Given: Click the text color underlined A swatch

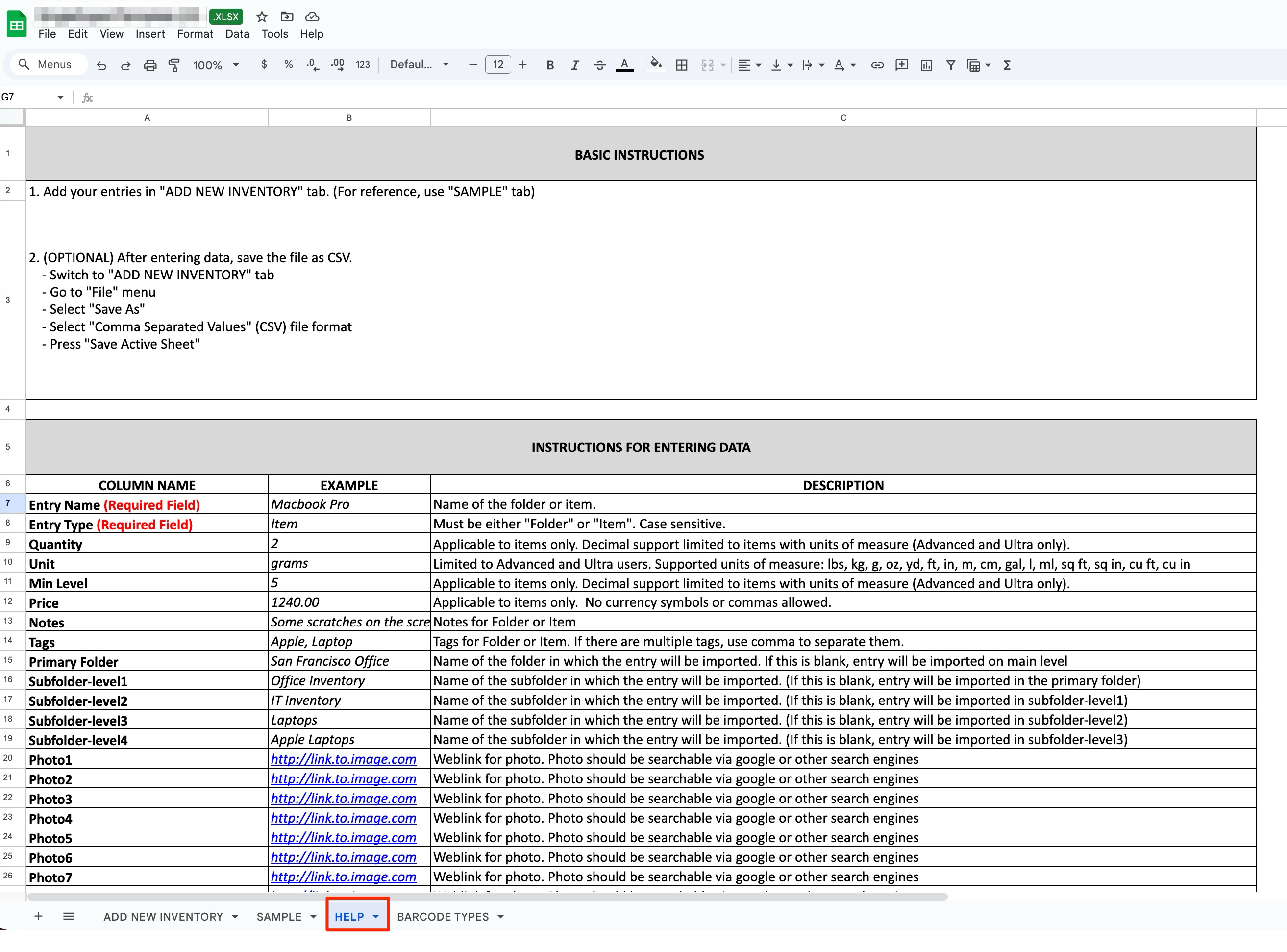Looking at the screenshot, I should click(624, 65).
